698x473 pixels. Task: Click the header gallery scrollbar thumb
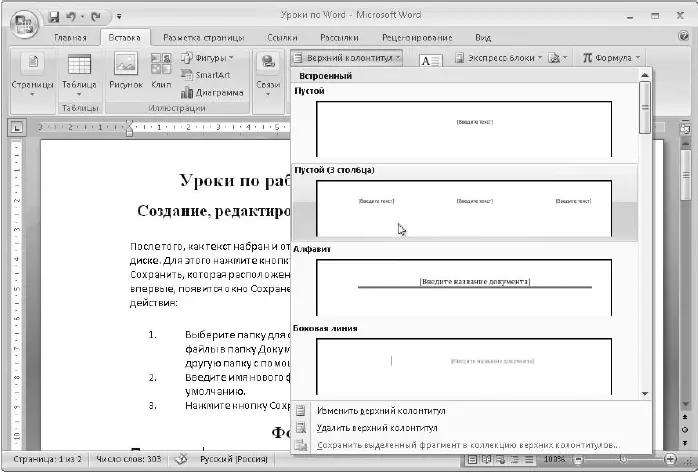[x=645, y=107]
